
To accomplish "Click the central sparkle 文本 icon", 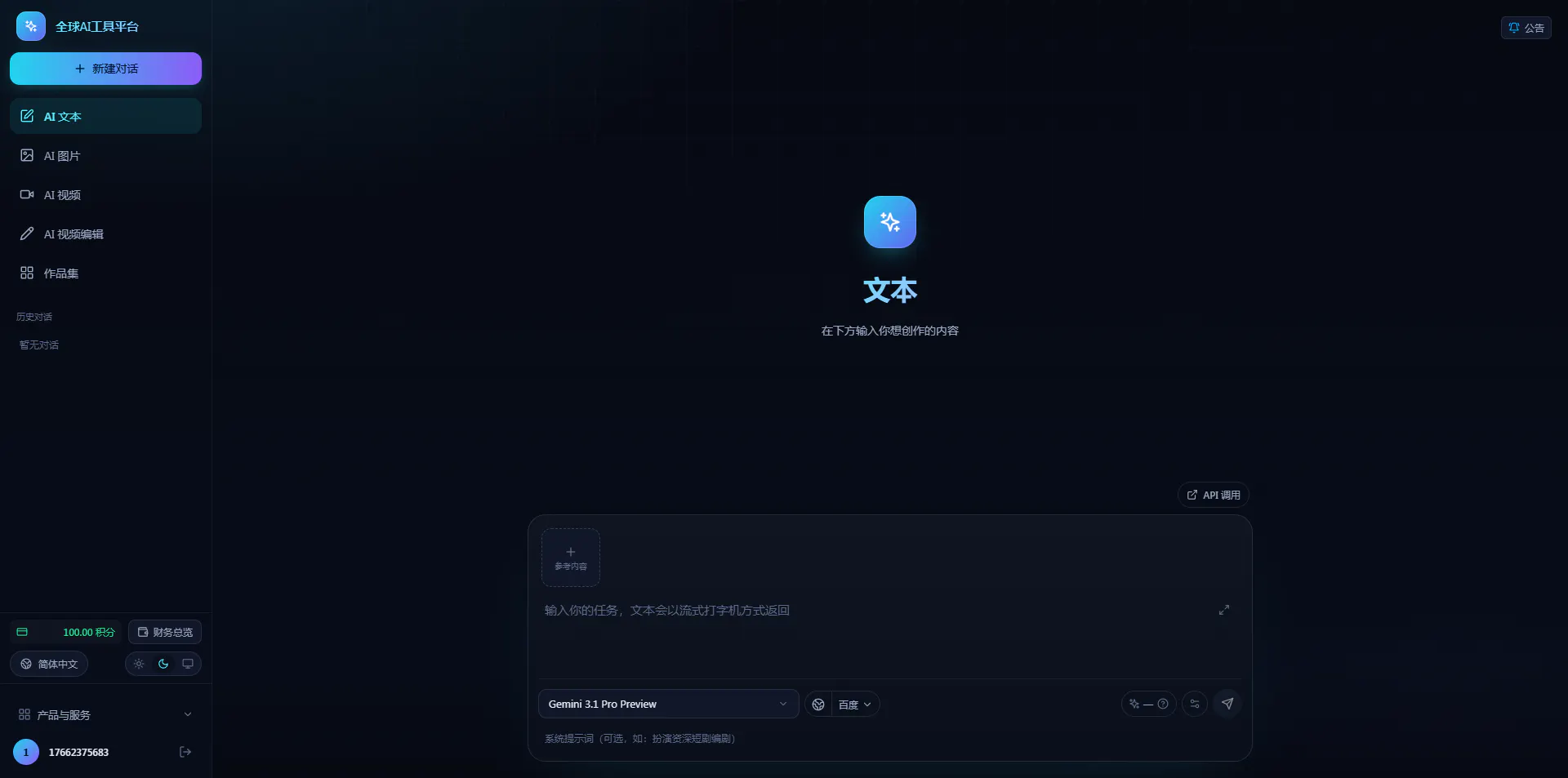I will 890,222.
